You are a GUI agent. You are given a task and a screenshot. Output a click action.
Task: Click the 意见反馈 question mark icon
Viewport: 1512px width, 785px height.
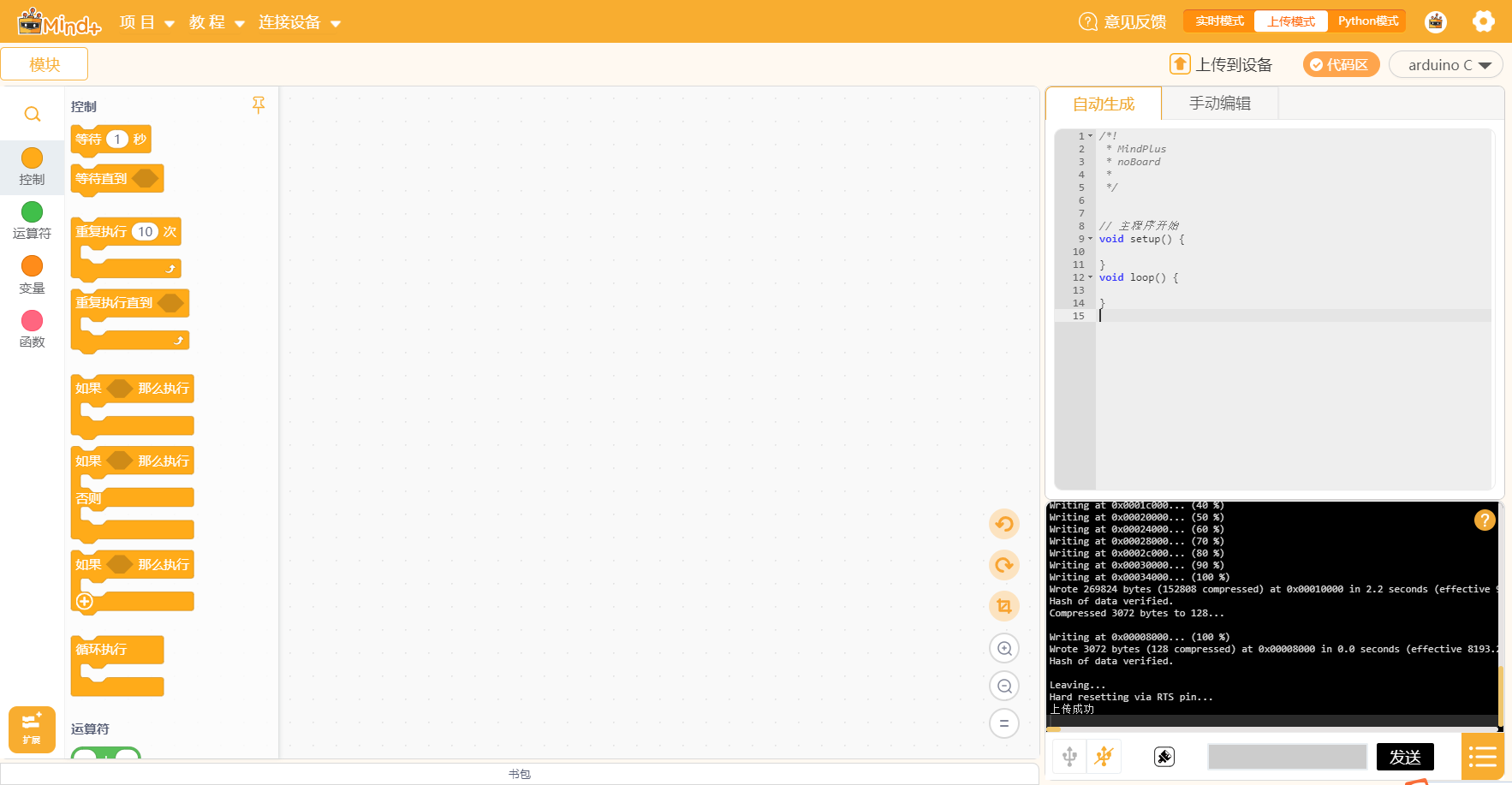[x=1087, y=21]
